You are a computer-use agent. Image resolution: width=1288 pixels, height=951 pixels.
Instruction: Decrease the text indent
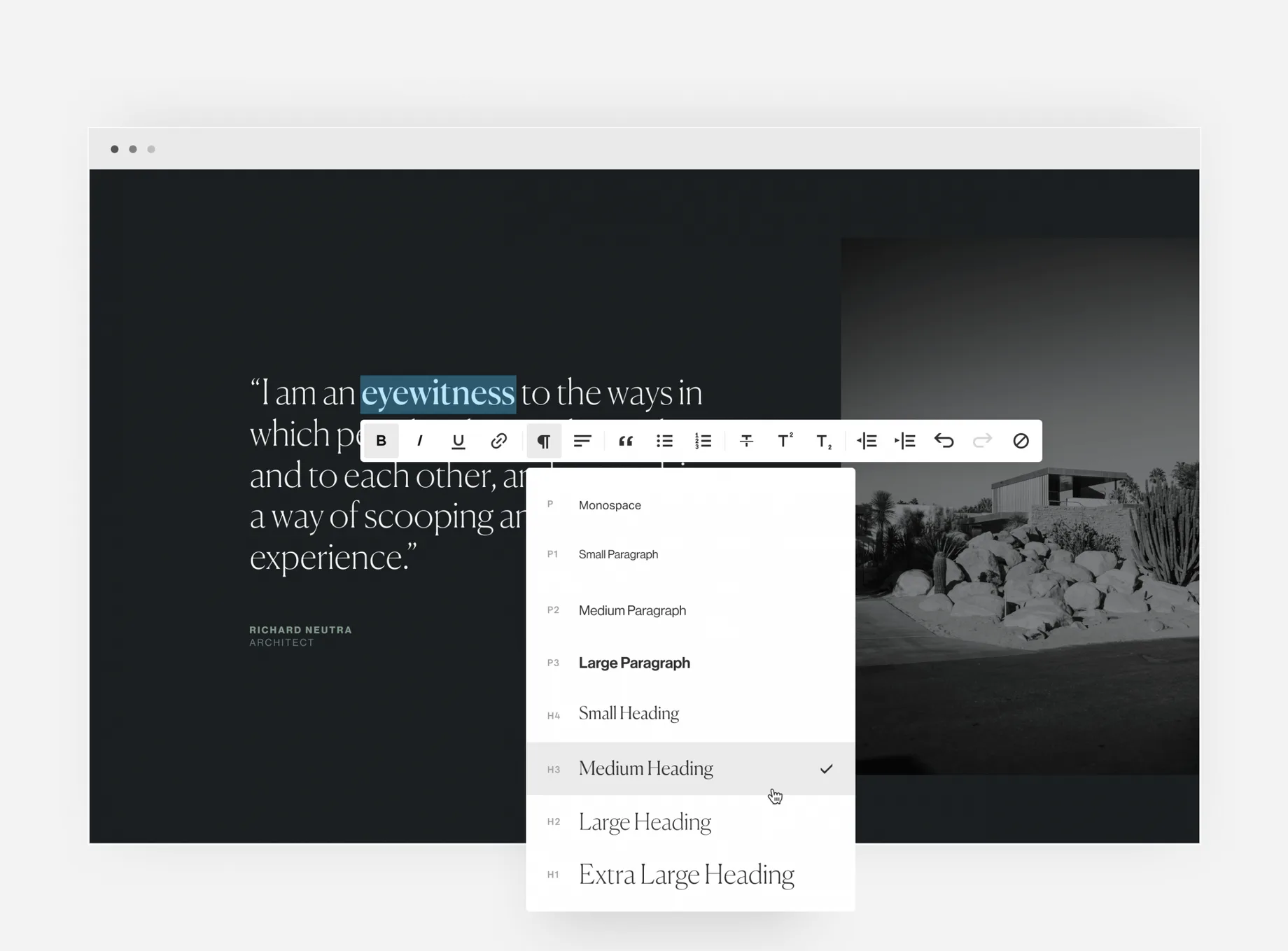(867, 441)
